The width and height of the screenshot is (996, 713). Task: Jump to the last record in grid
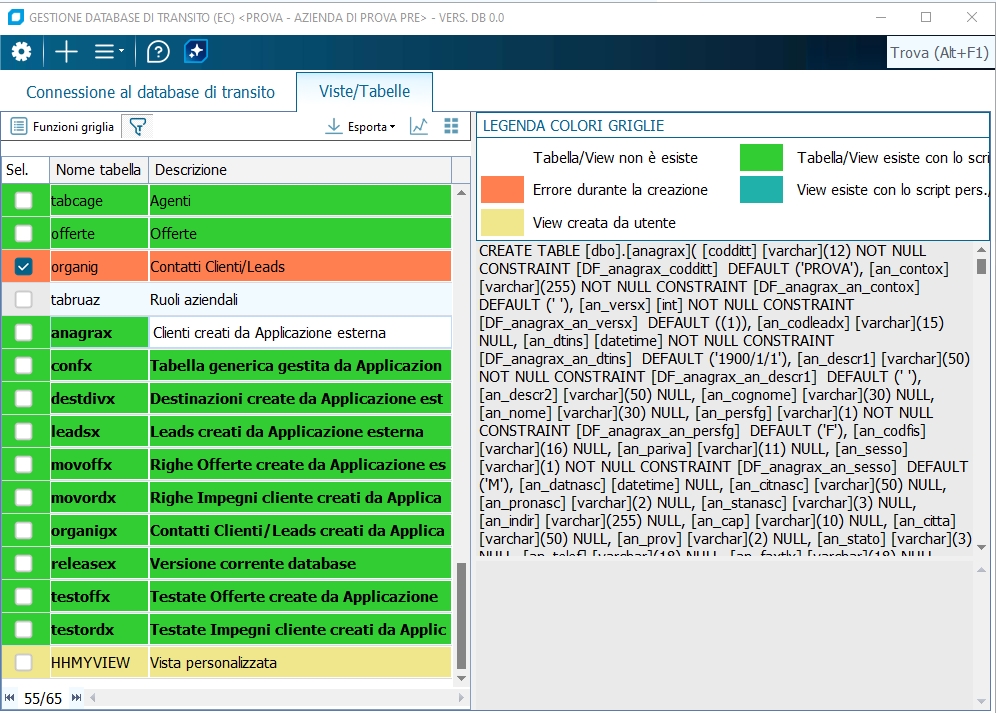(x=76, y=697)
